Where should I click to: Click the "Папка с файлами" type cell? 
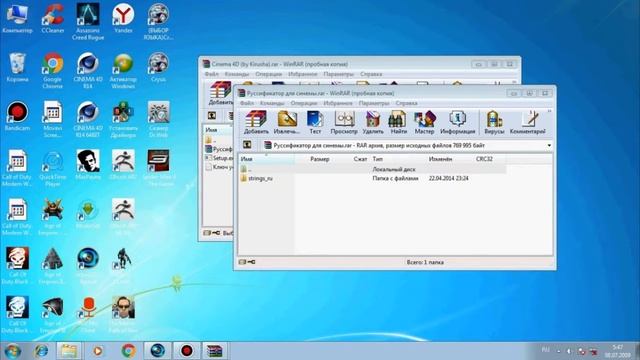395,178
